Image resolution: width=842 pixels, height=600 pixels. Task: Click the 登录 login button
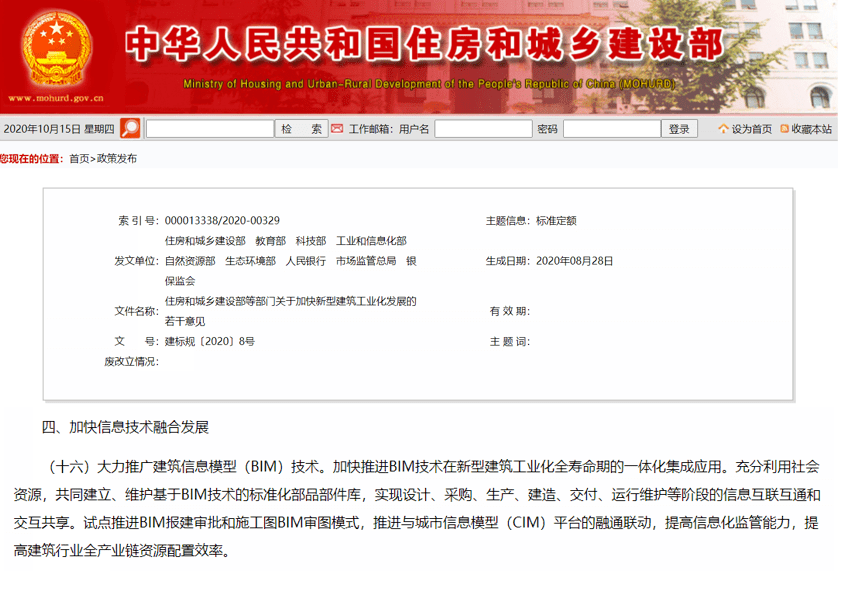[x=679, y=129]
